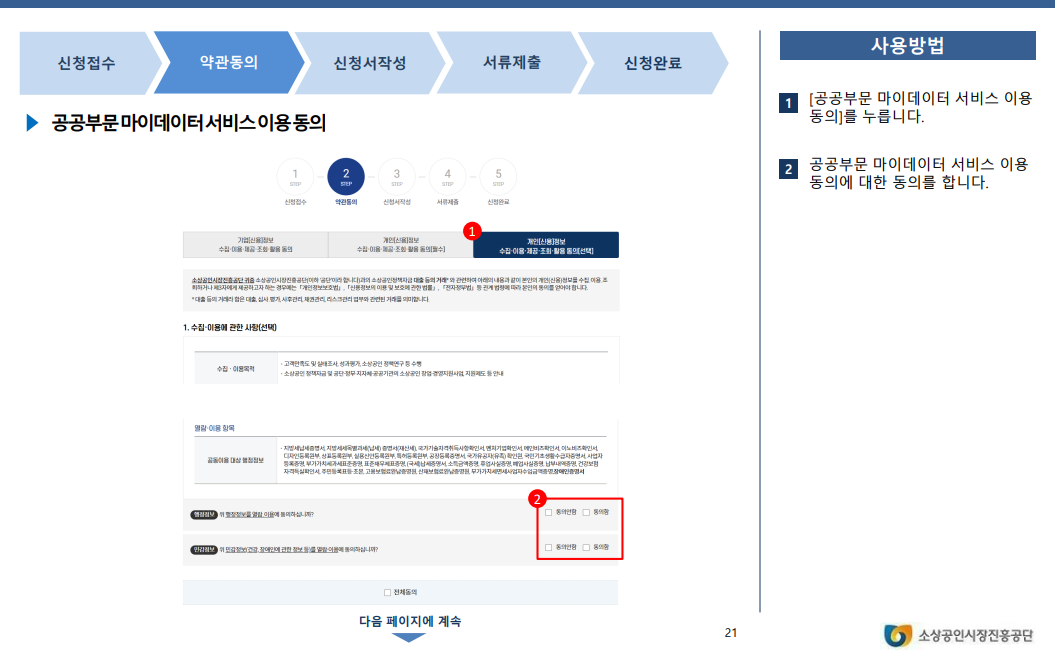Viewport: 1055px width, 652px height.
Task: Open the 개인(신용)정보 동의[필수] tab
Action: click(x=401, y=245)
